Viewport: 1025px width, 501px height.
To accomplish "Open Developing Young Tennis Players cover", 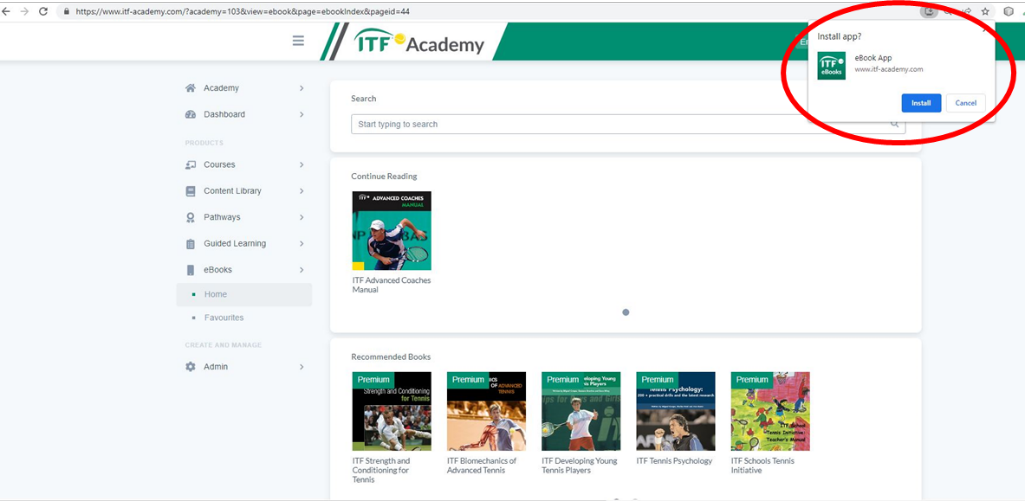I will (581, 411).
